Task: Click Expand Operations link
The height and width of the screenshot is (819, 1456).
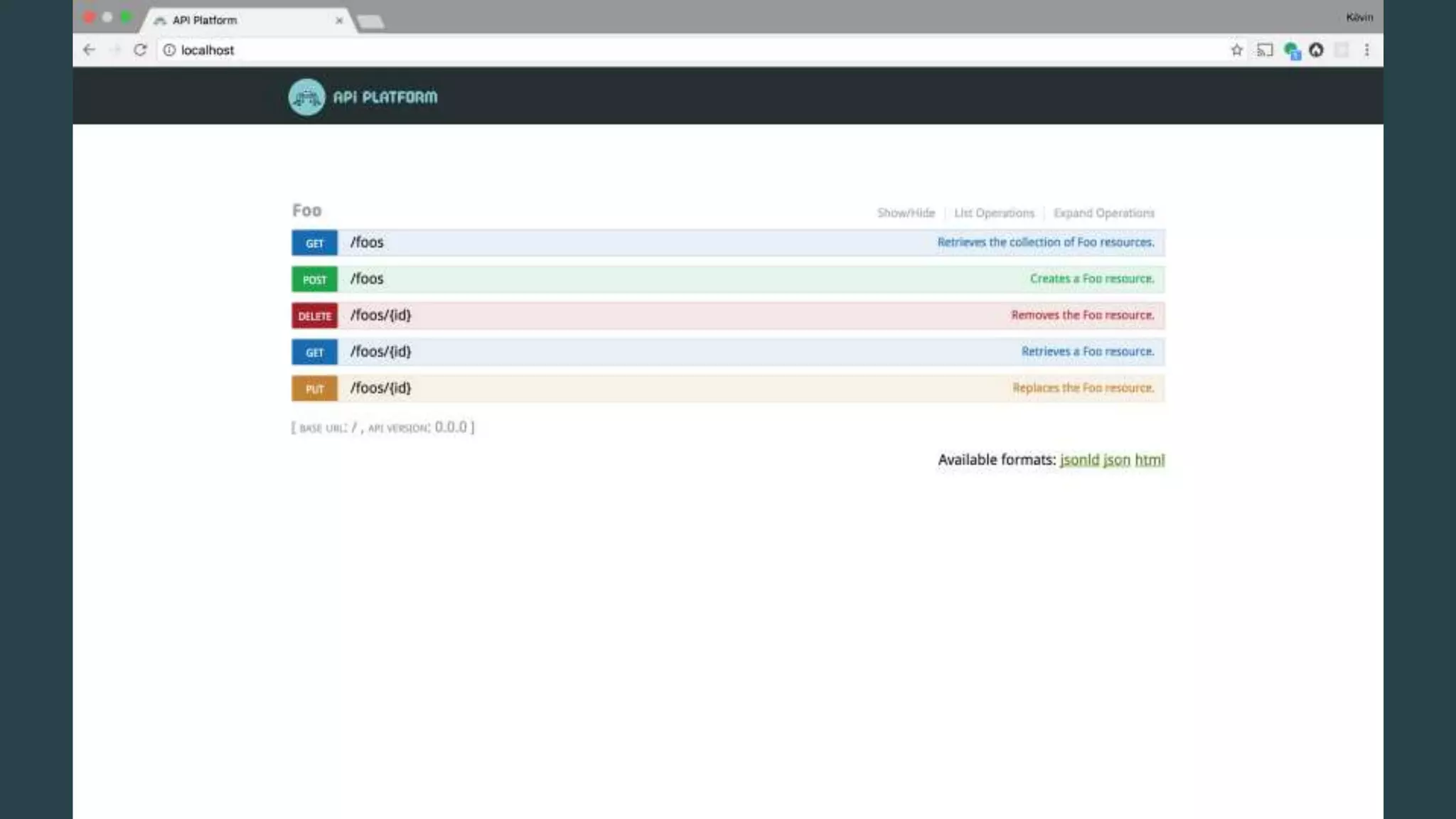Action: [x=1103, y=213]
